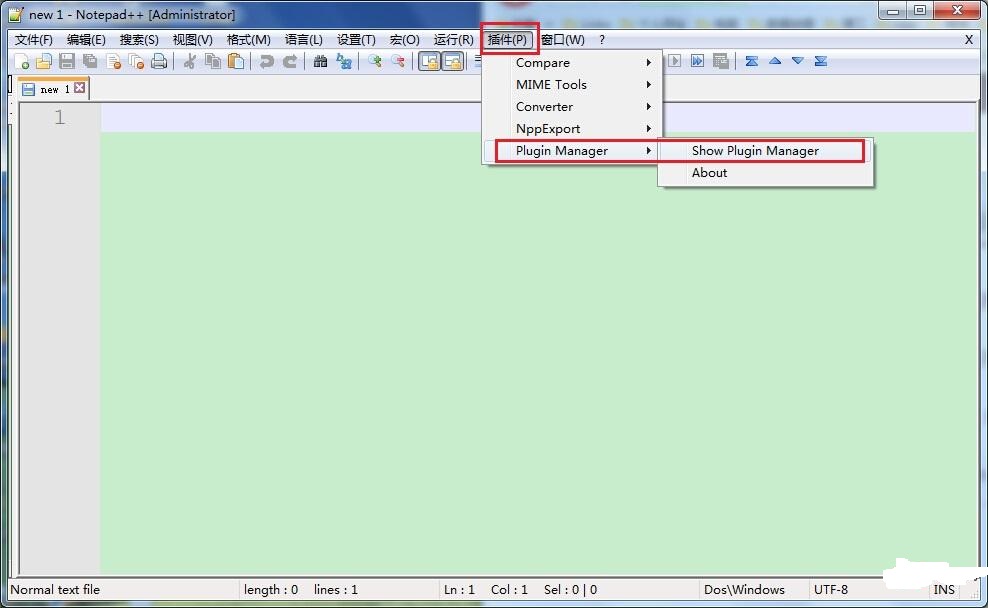The image size is (988, 608).
Task: Click Col : 1 in status bar
Action: (509, 590)
